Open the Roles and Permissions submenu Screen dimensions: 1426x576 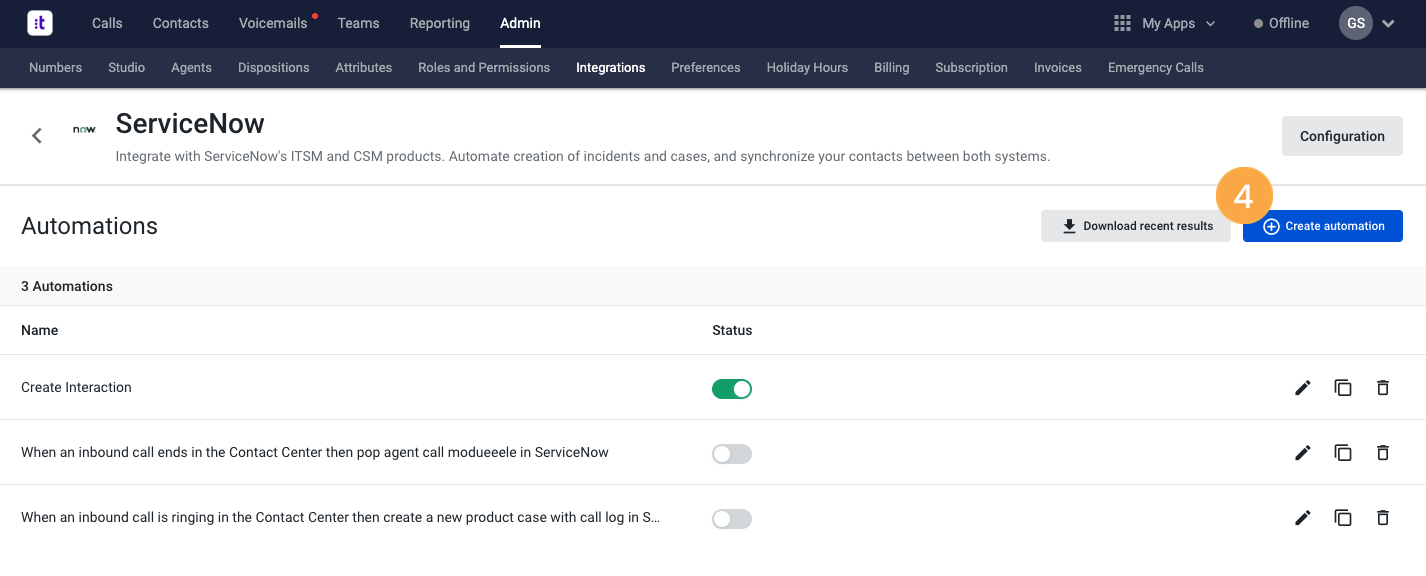484,68
